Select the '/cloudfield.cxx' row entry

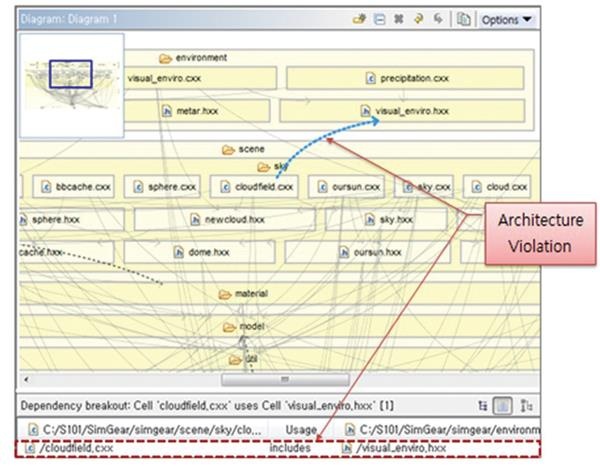69,448
